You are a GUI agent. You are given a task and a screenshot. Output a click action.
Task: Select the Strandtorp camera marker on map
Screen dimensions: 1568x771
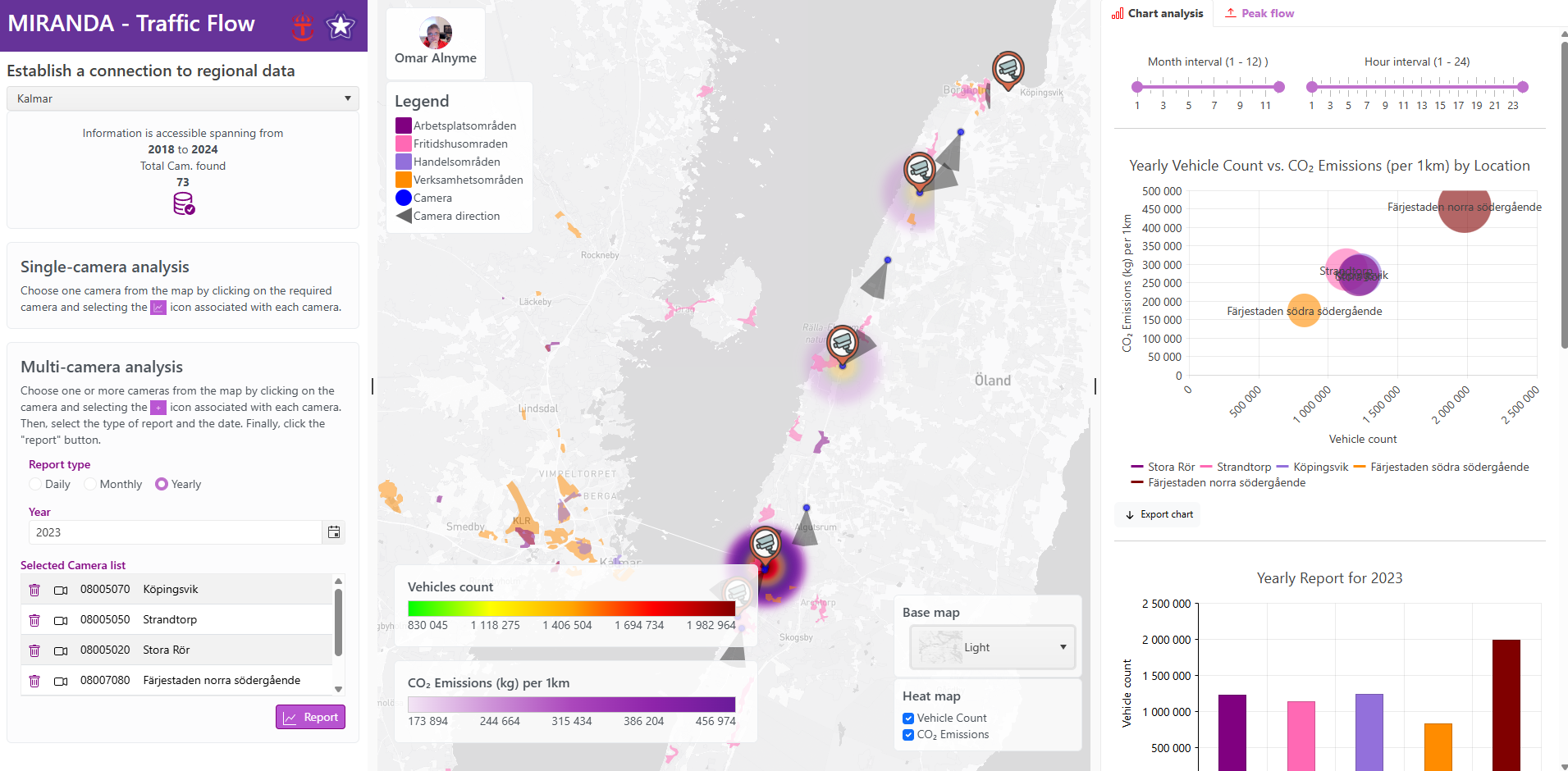click(x=920, y=171)
